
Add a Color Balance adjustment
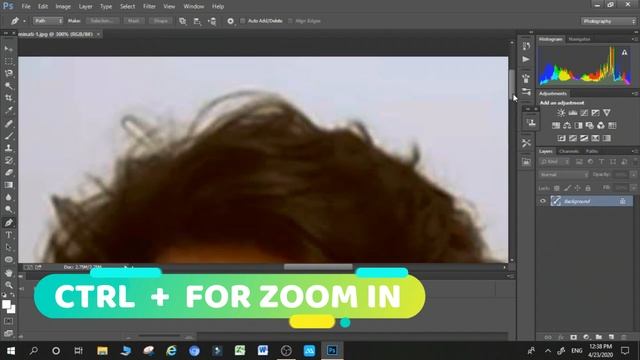pyautogui.click(x=567, y=125)
